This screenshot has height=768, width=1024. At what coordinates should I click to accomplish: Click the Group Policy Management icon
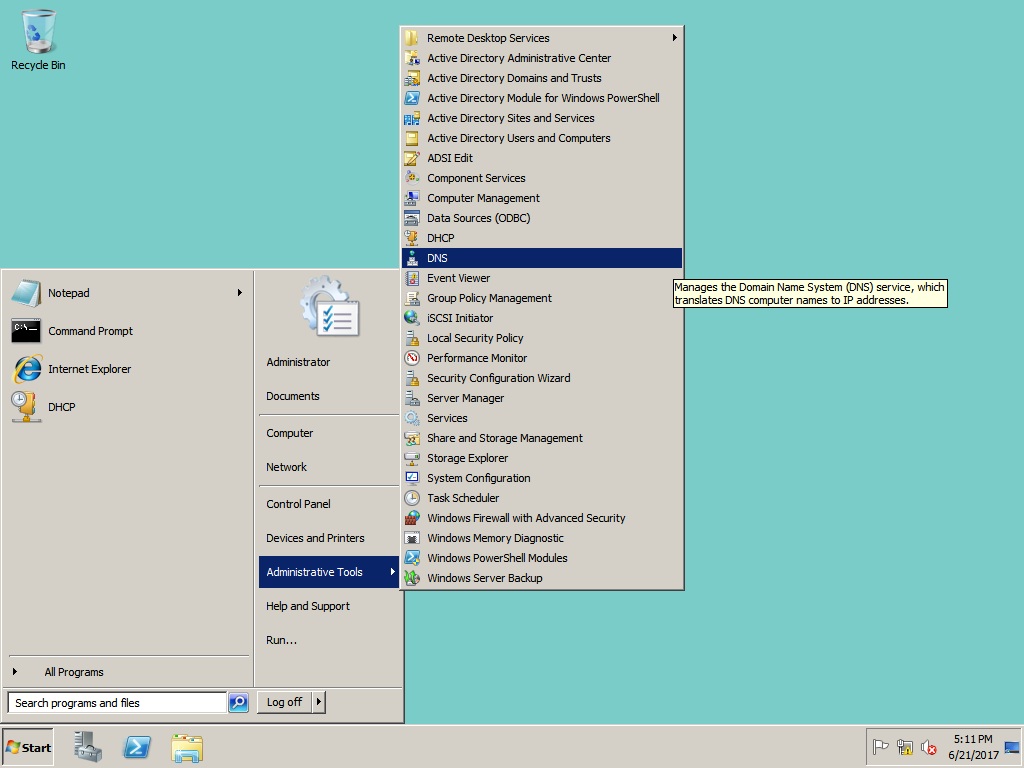pos(411,298)
